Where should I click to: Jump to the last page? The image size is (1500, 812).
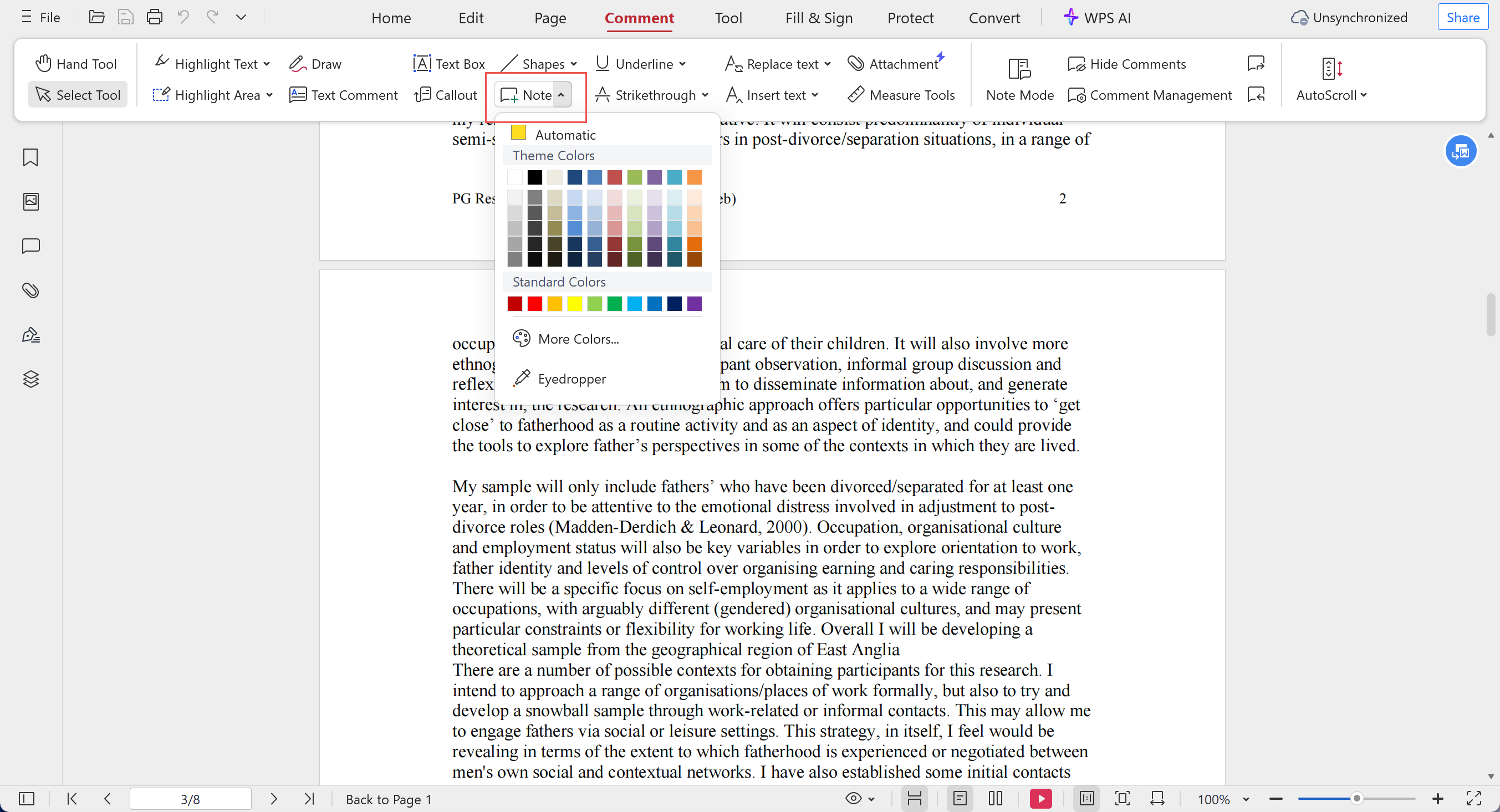[309, 799]
